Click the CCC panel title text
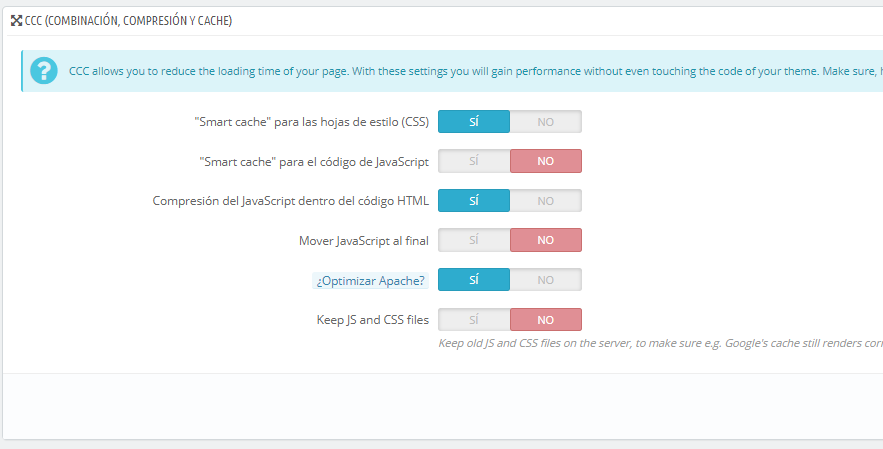The image size is (883, 449). (128, 21)
